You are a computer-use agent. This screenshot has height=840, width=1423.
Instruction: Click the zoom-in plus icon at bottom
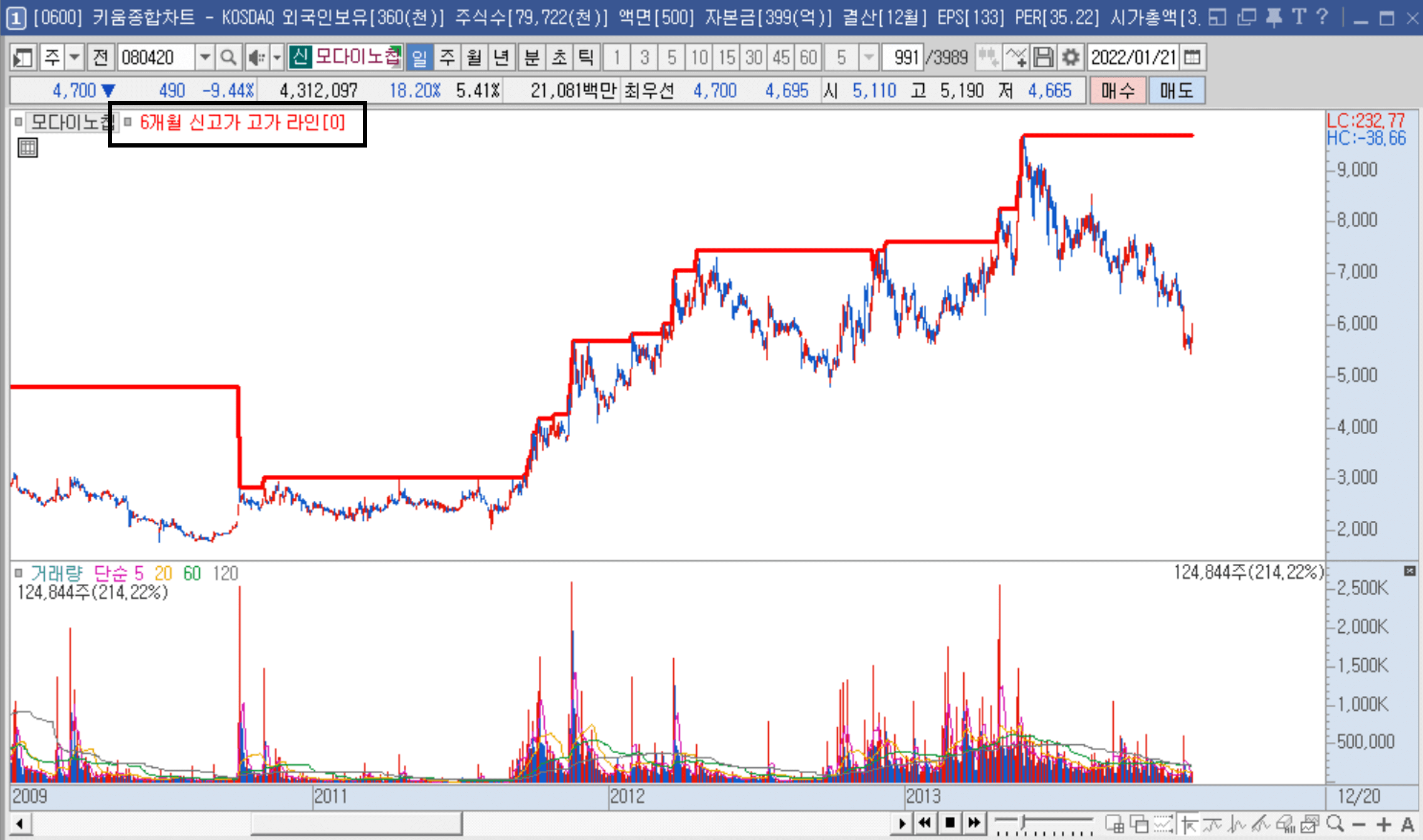(x=1383, y=824)
